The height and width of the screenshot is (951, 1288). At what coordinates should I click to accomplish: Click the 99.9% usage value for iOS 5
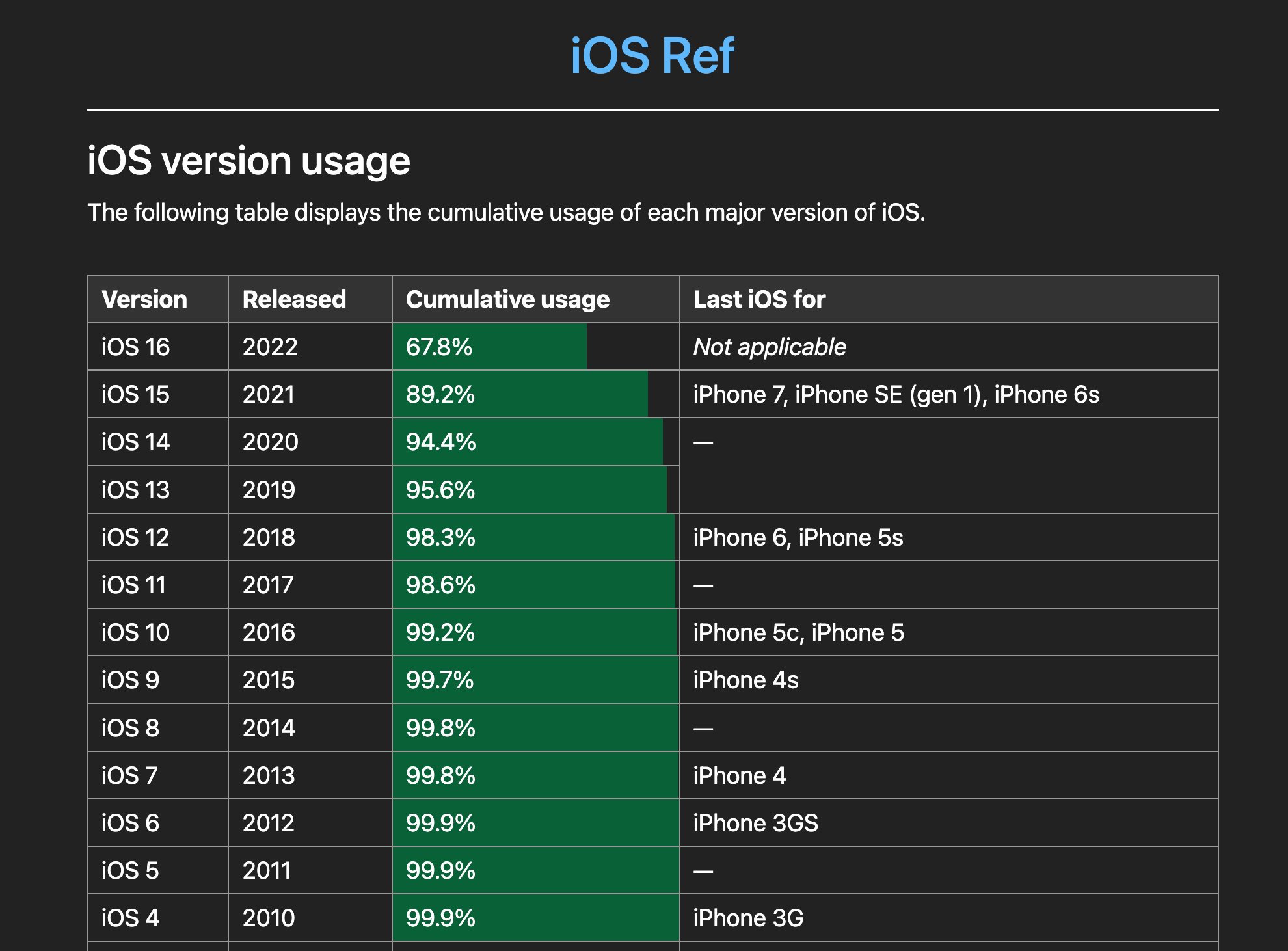point(440,870)
